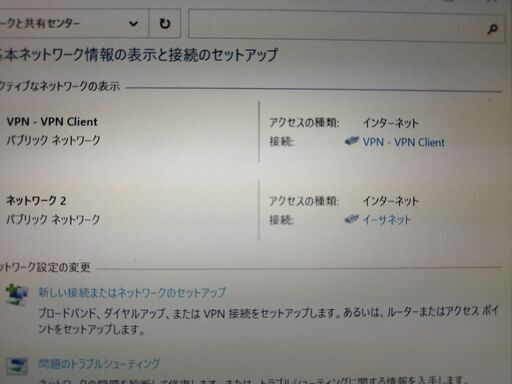This screenshot has width=512, height=384.
Task: Click the adapter icon next to VPN - VPN Client link
Action: (x=351, y=140)
